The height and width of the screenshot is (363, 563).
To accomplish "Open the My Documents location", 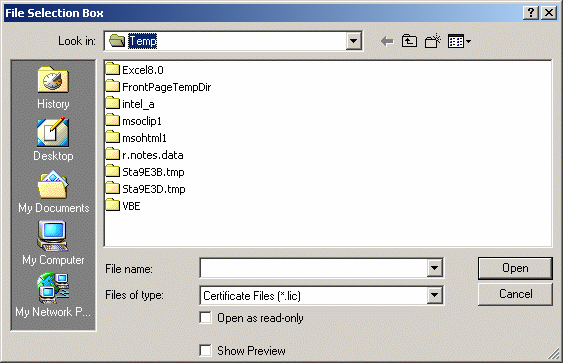I will [53, 192].
